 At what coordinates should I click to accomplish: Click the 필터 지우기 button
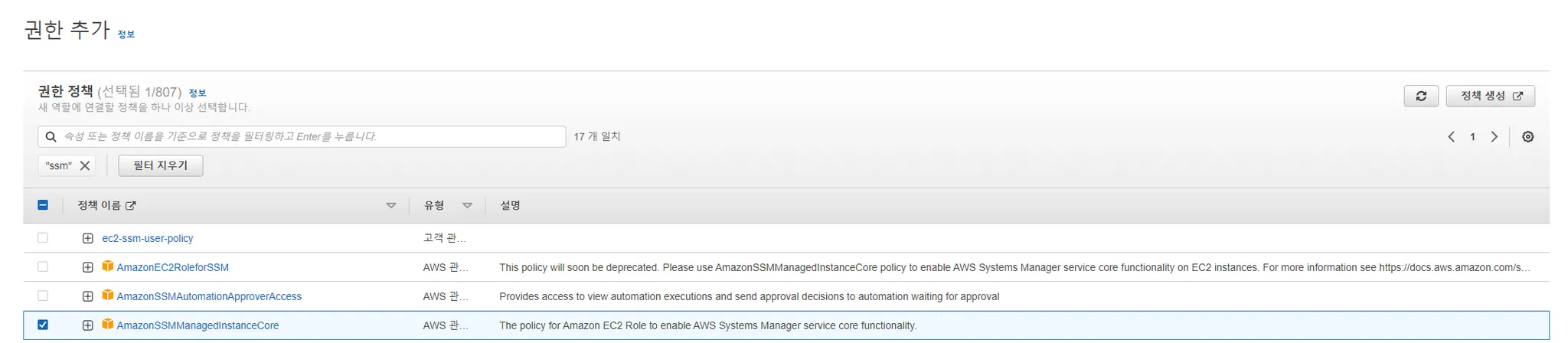(x=160, y=165)
